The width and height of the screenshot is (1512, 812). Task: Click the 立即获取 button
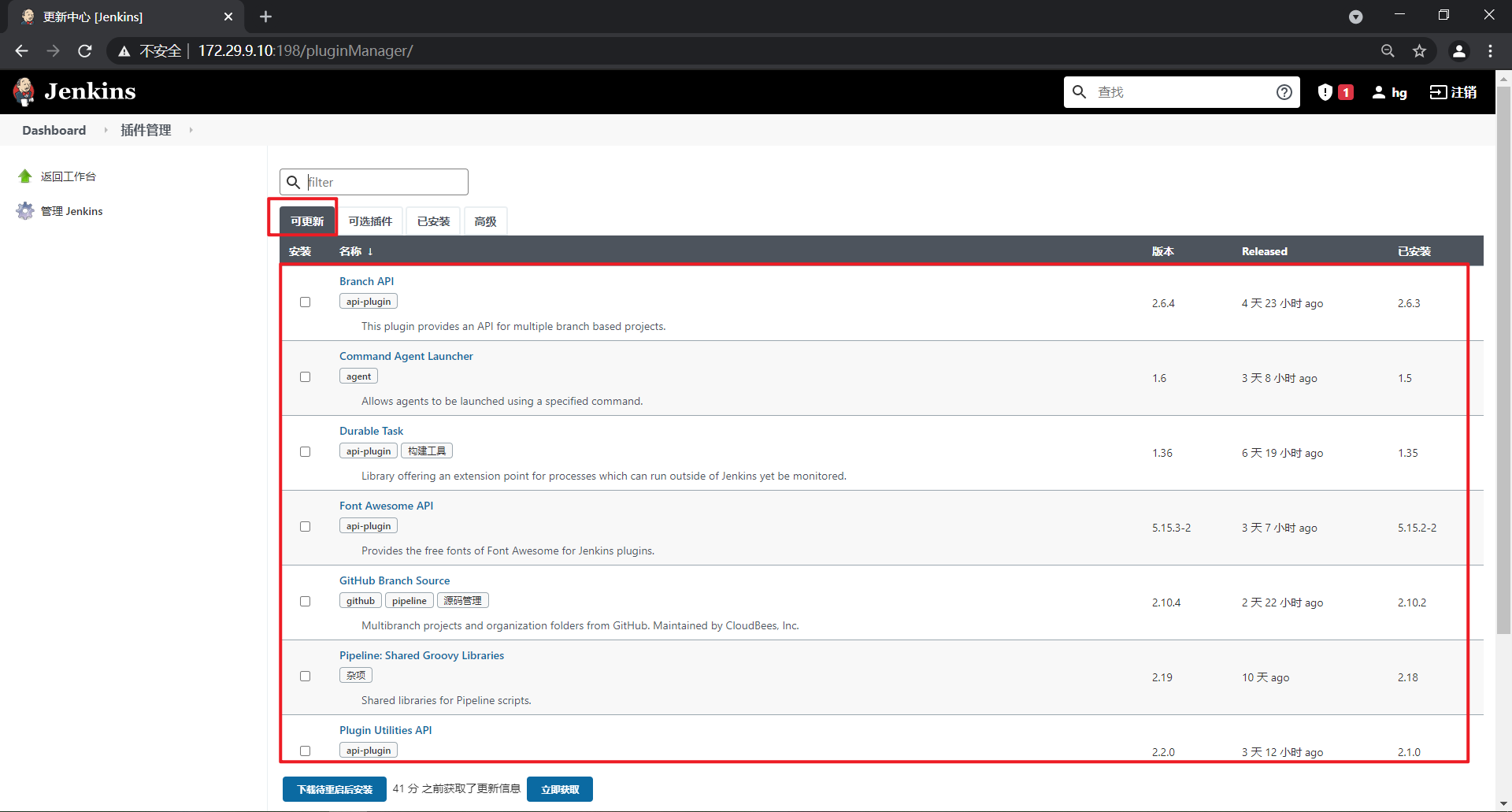560,789
